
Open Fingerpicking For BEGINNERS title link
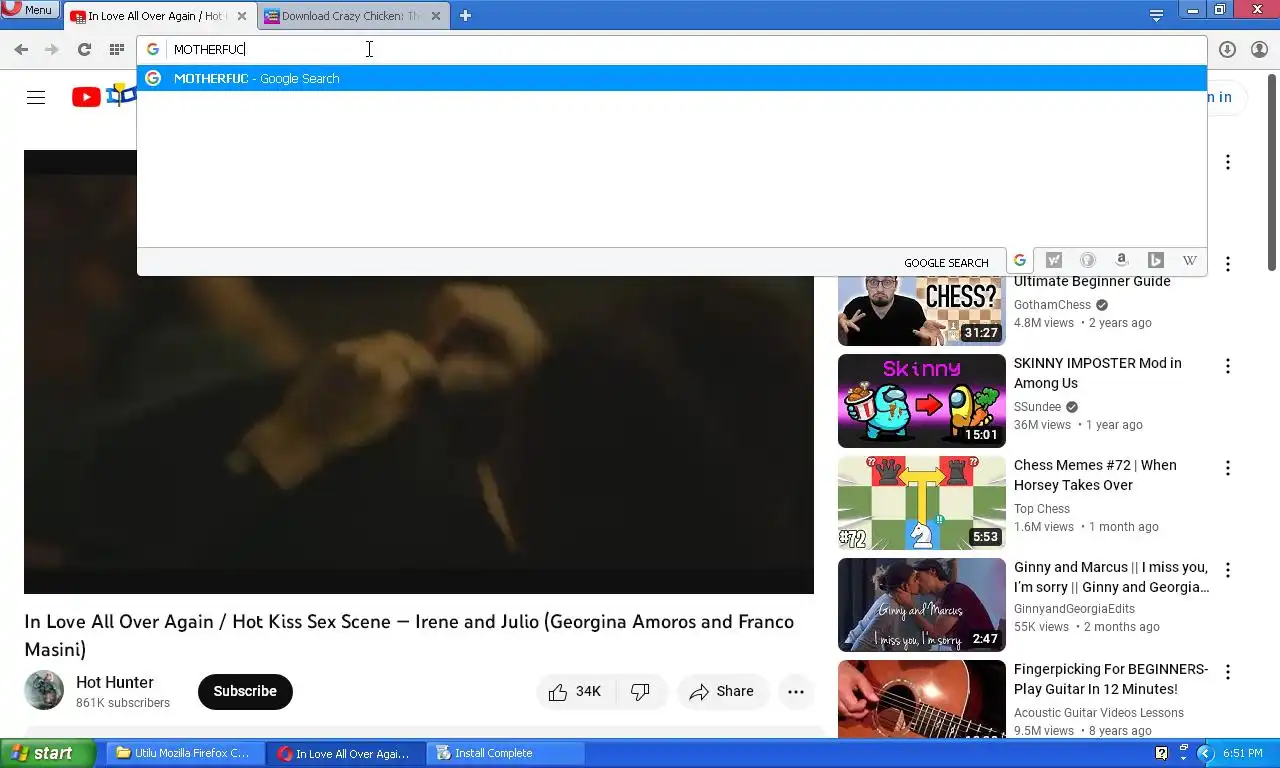(1111, 679)
